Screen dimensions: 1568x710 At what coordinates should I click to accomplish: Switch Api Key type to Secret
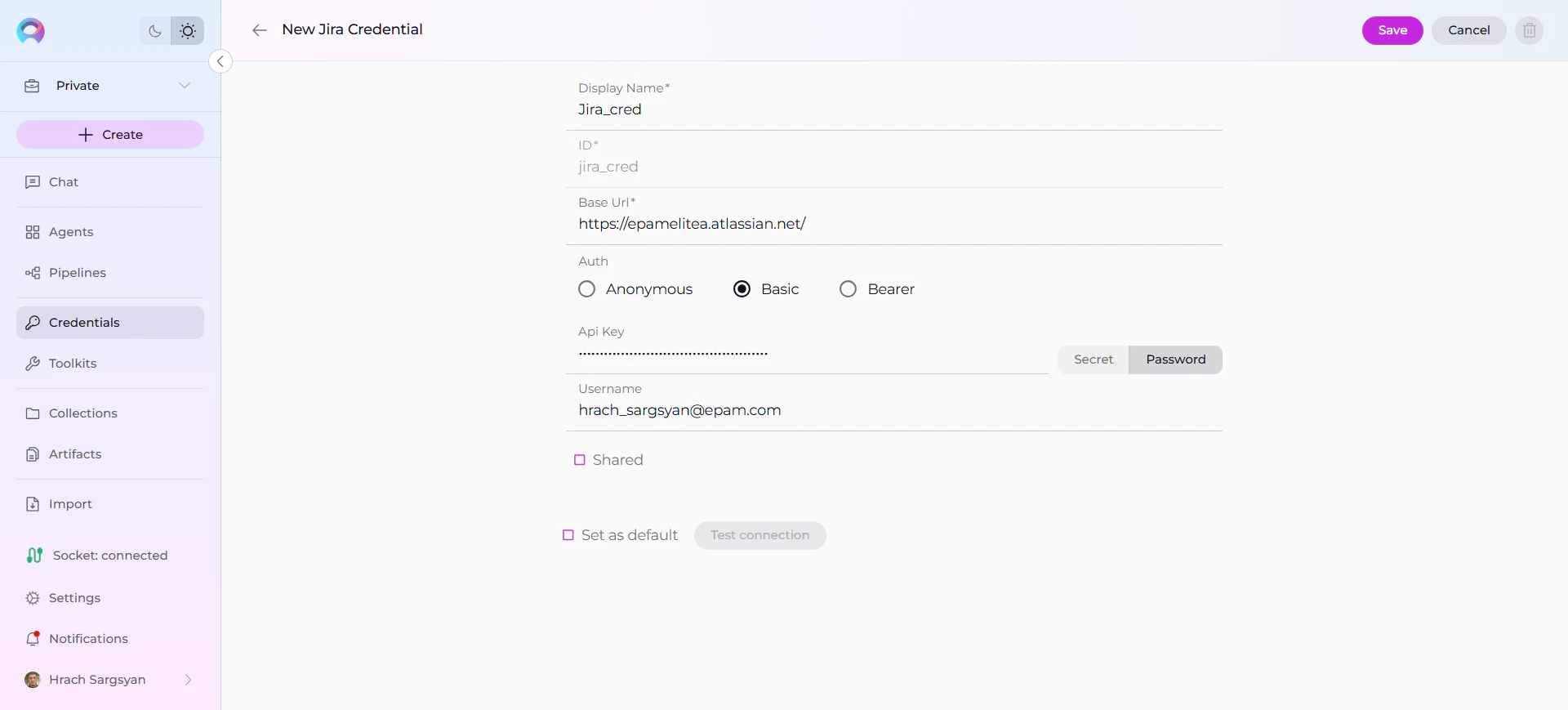point(1094,359)
